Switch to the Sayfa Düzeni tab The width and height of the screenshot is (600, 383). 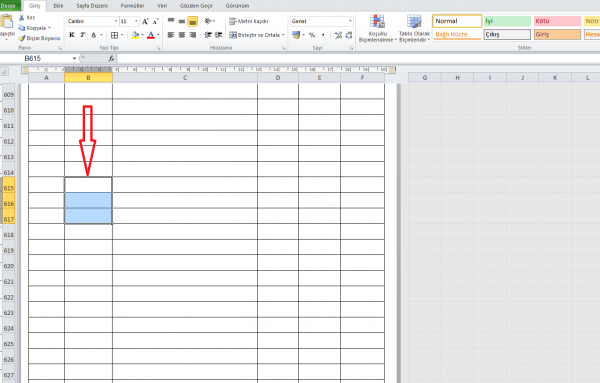tap(92, 6)
